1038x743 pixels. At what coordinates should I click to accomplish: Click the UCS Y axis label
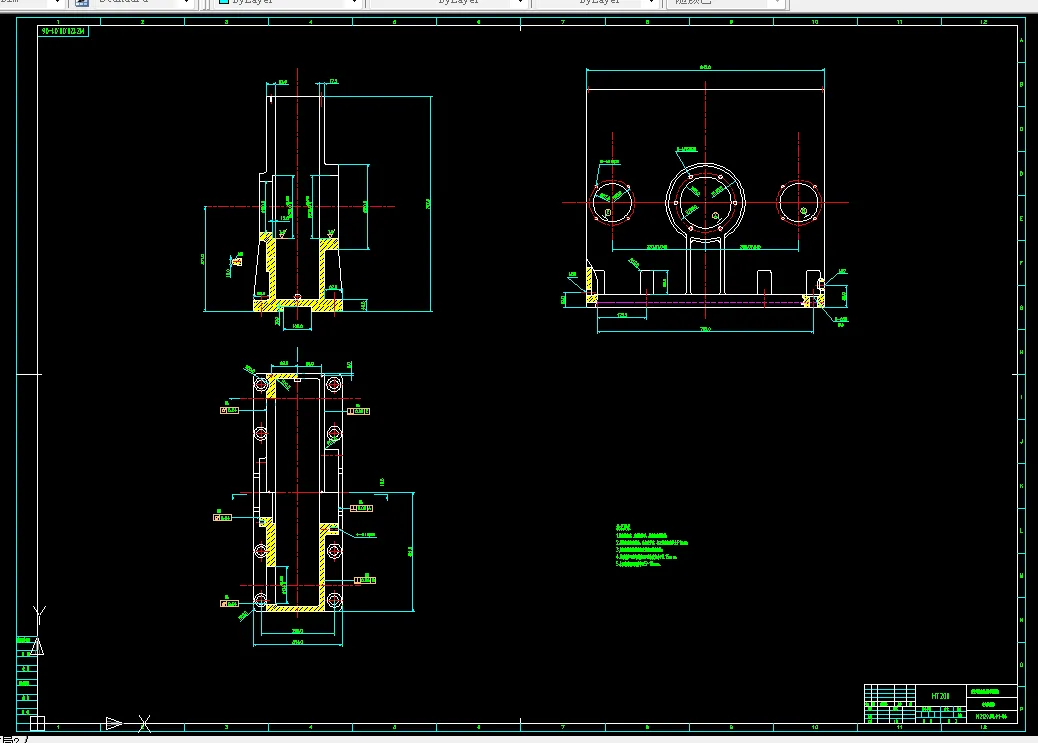coord(39,613)
